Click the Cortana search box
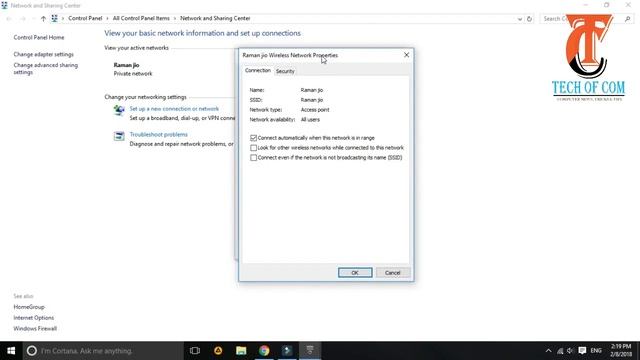640x360 pixels. [x=103, y=351]
